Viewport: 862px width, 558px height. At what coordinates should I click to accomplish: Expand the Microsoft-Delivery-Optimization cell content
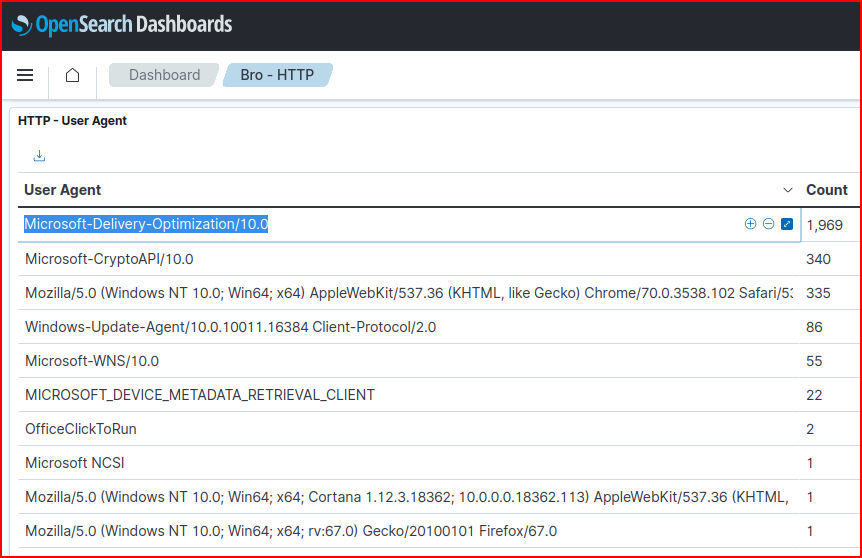pos(787,224)
